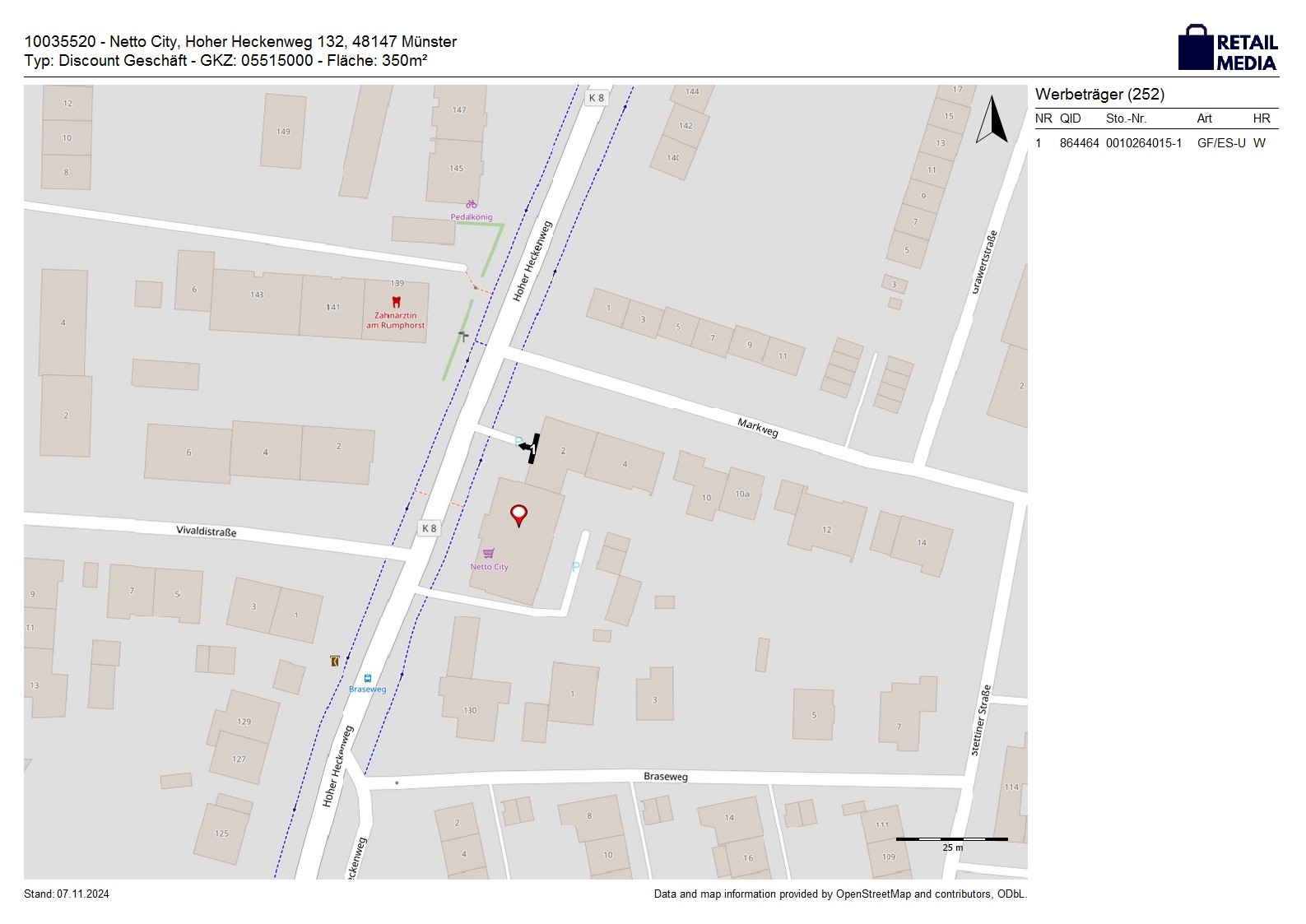This screenshot has height=924, width=1306.
Task: Click the Pedalkönig bicycle shop icon
Action: click(x=471, y=204)
